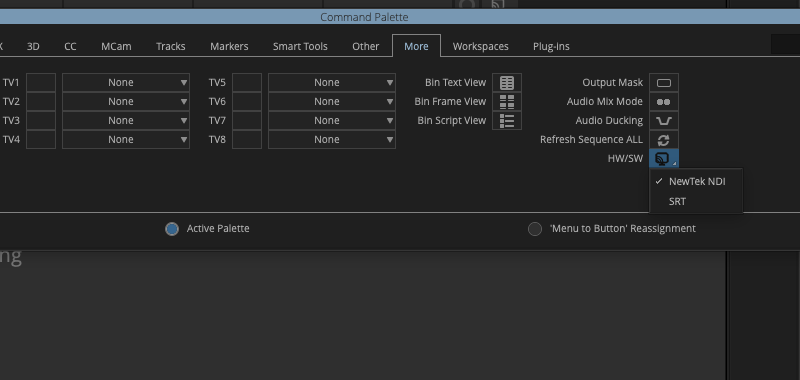Open the TV6 None dropdown
The width and height of the screenshot is (800, 380).
(332, 102)
